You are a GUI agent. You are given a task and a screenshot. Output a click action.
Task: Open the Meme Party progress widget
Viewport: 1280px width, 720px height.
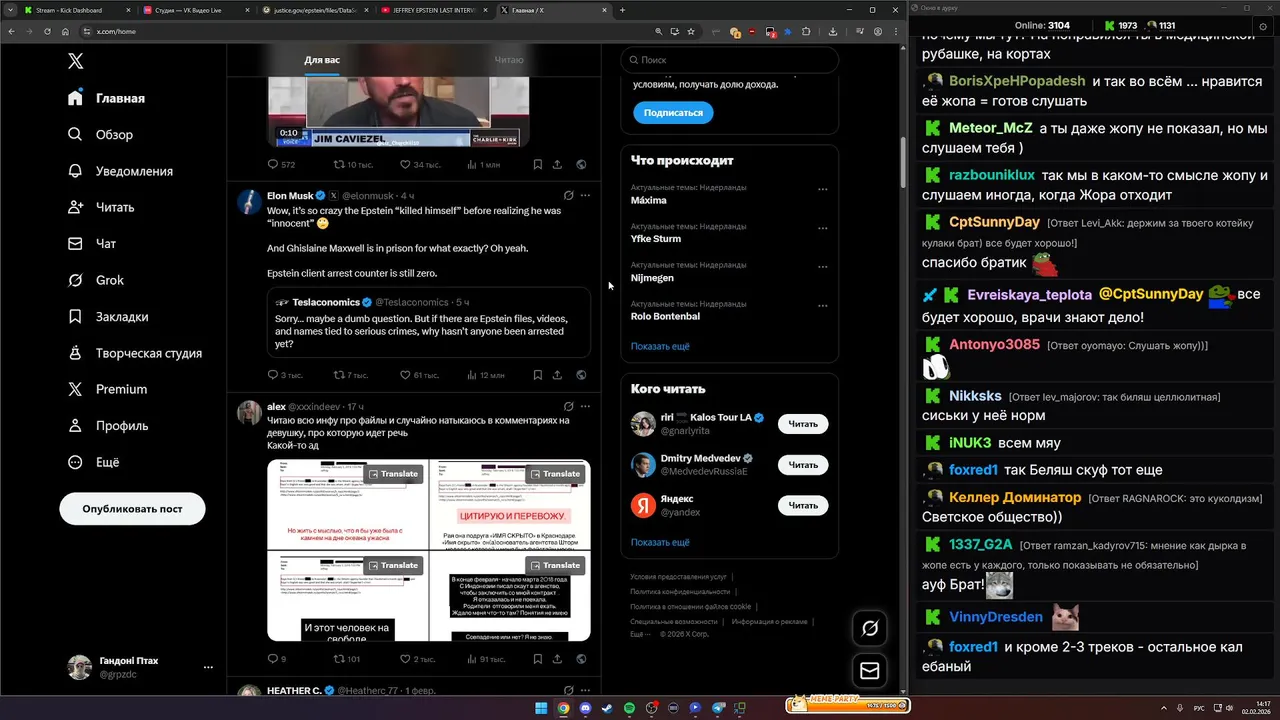[847, 705]
